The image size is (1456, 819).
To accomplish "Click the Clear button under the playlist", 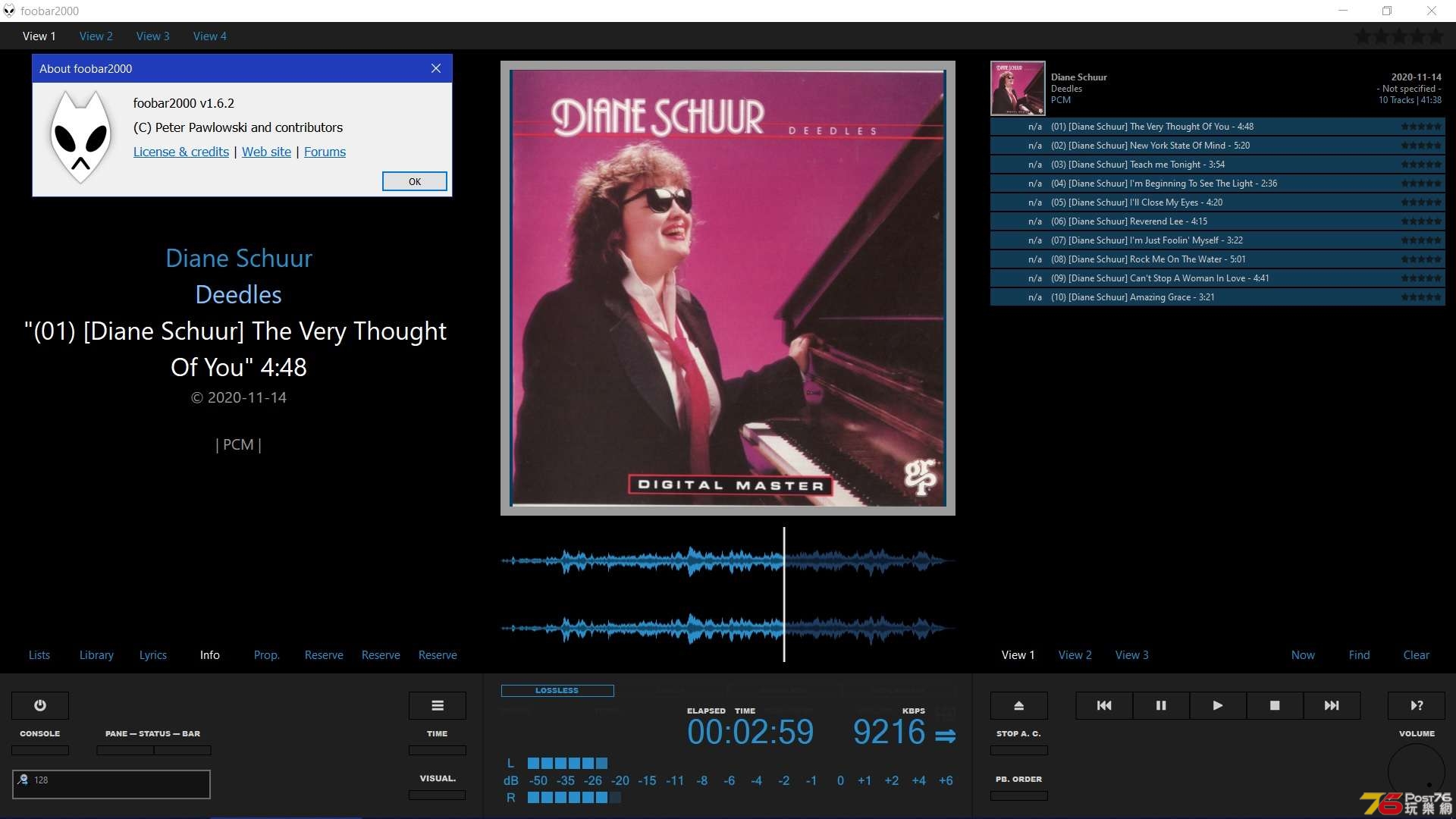I will pyautogui.click(x=1417, y=655).
